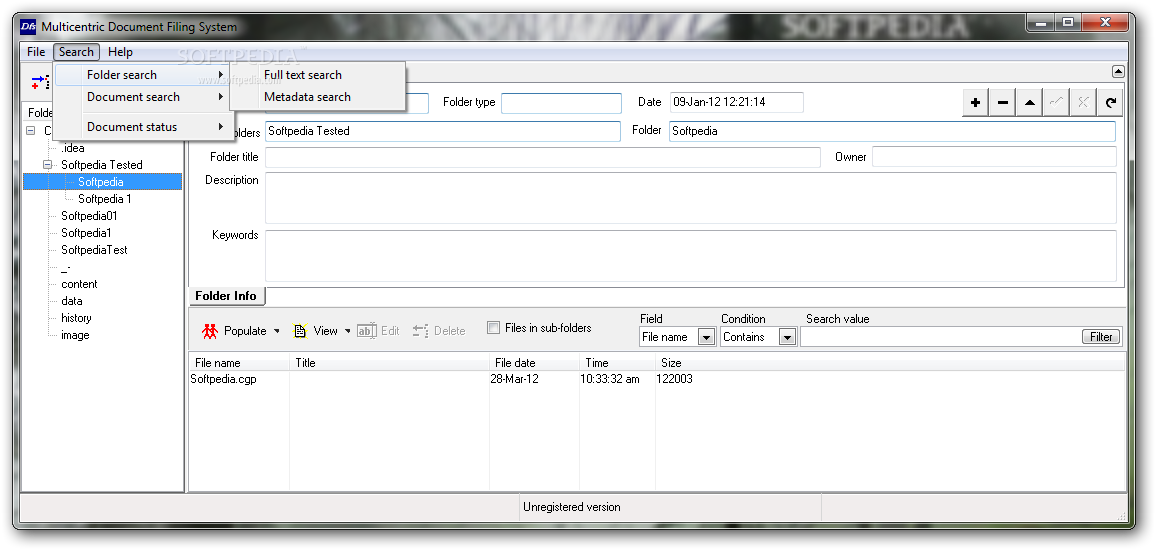
Task: Select the content tree folder
Action: (x=79, y=284)
